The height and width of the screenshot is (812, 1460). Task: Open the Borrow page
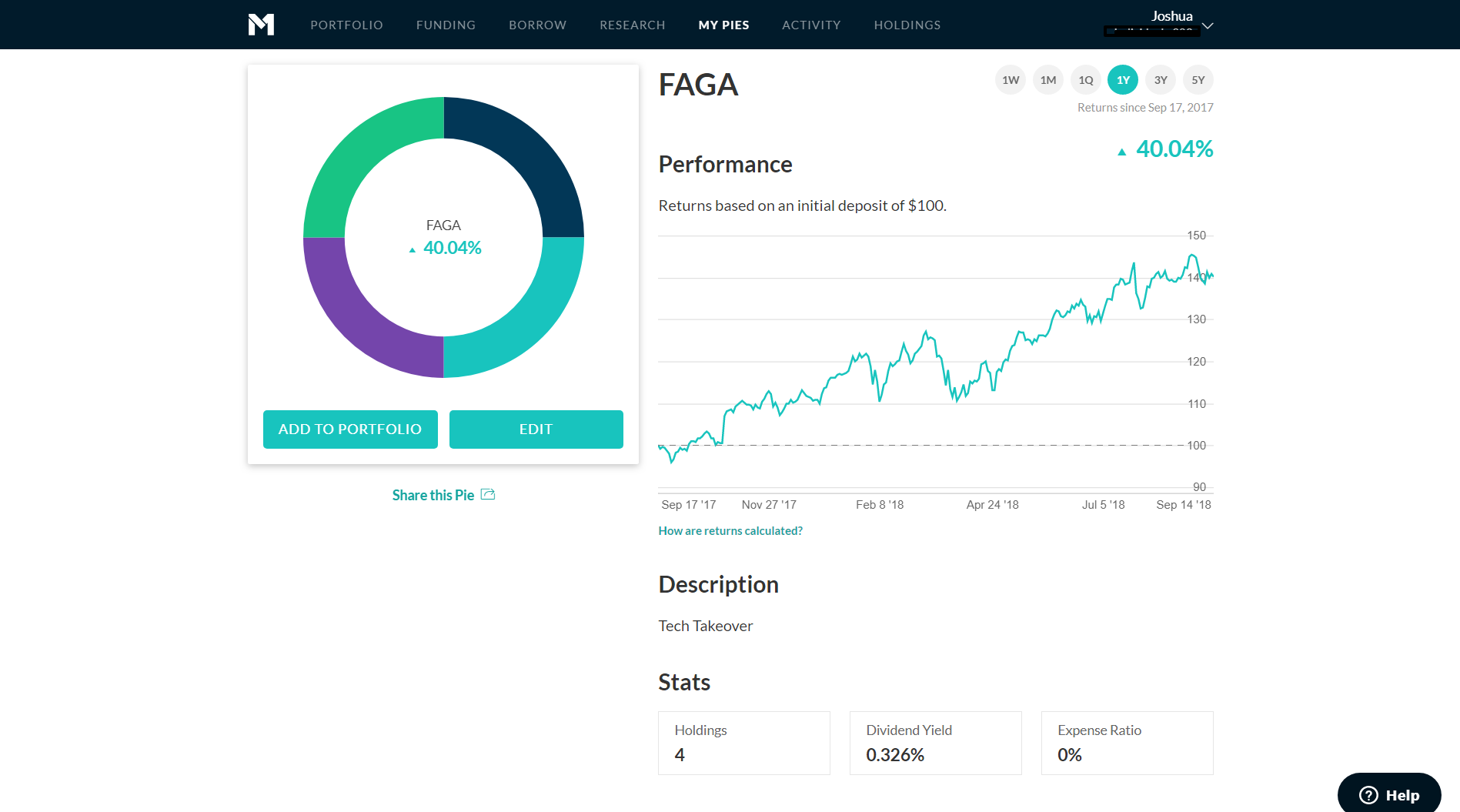pos(537,25)
